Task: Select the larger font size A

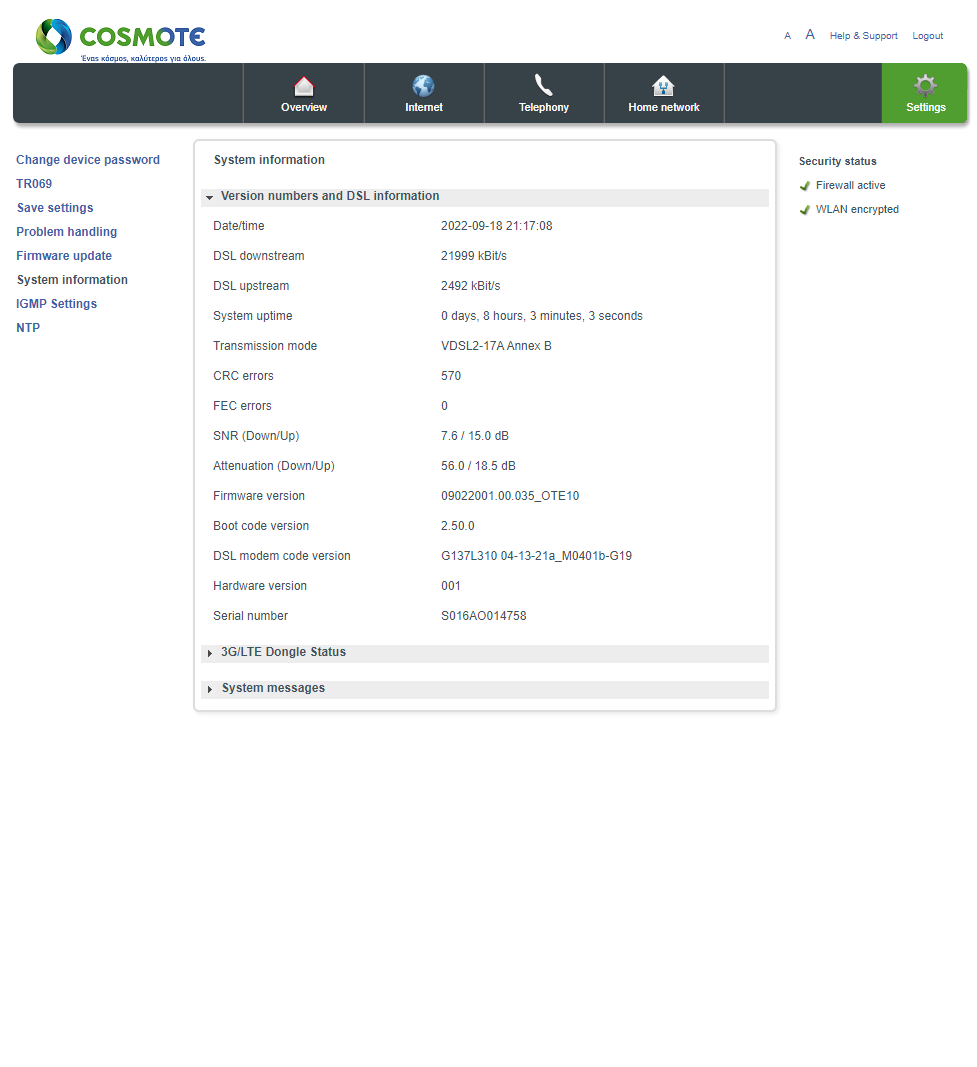Action: click(810, 35)
